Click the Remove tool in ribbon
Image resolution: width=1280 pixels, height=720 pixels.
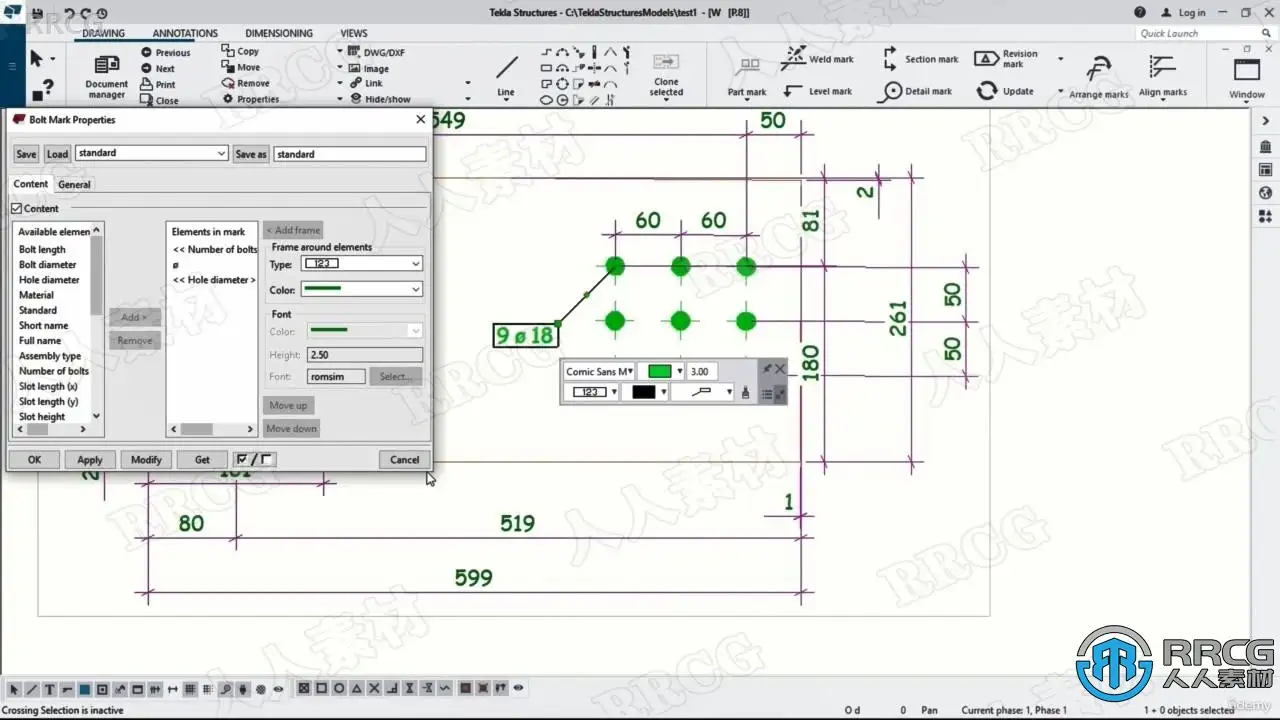click(x=245, y=83)
